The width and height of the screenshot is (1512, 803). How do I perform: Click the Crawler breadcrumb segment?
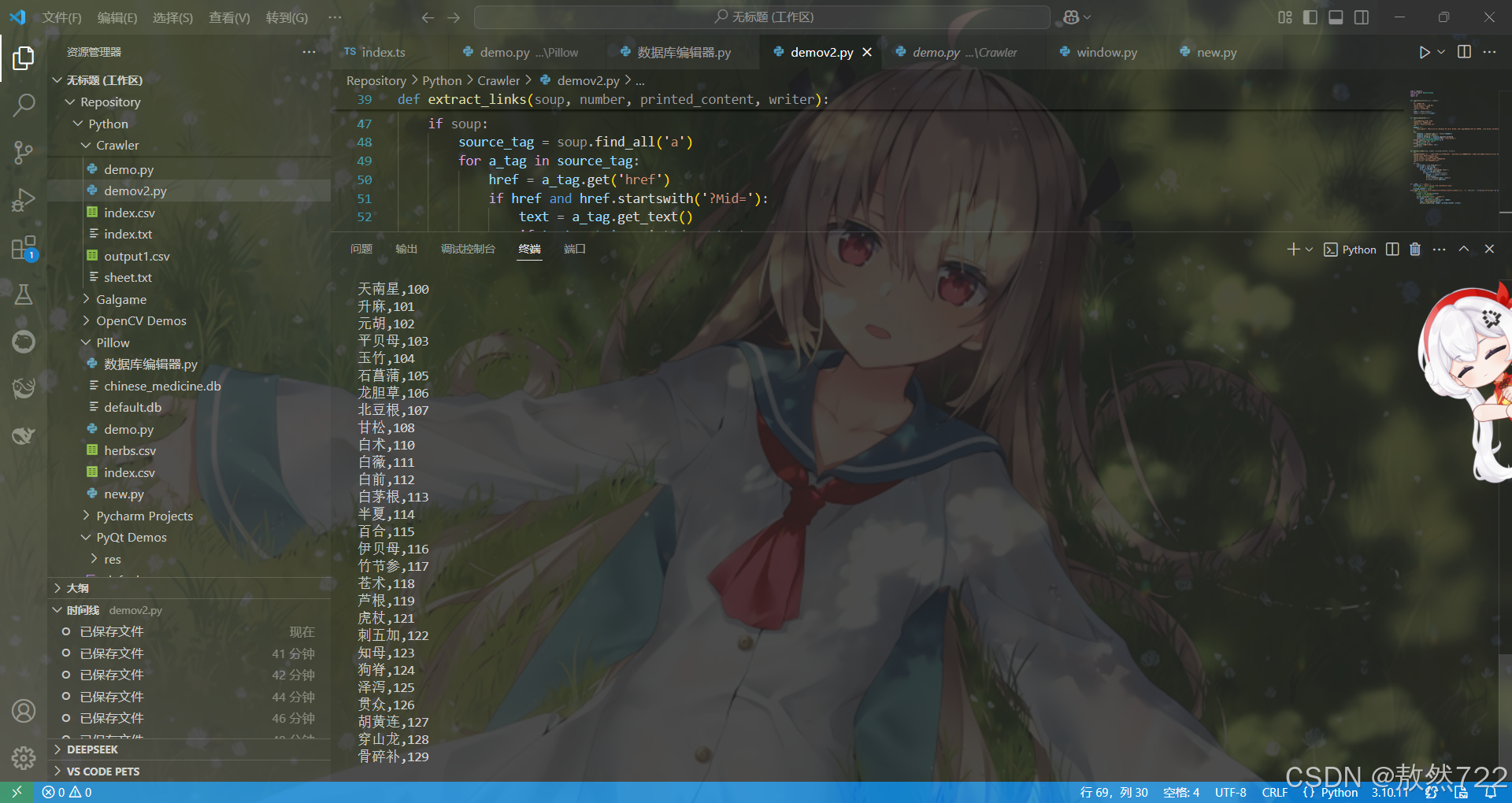pos(498,80)
